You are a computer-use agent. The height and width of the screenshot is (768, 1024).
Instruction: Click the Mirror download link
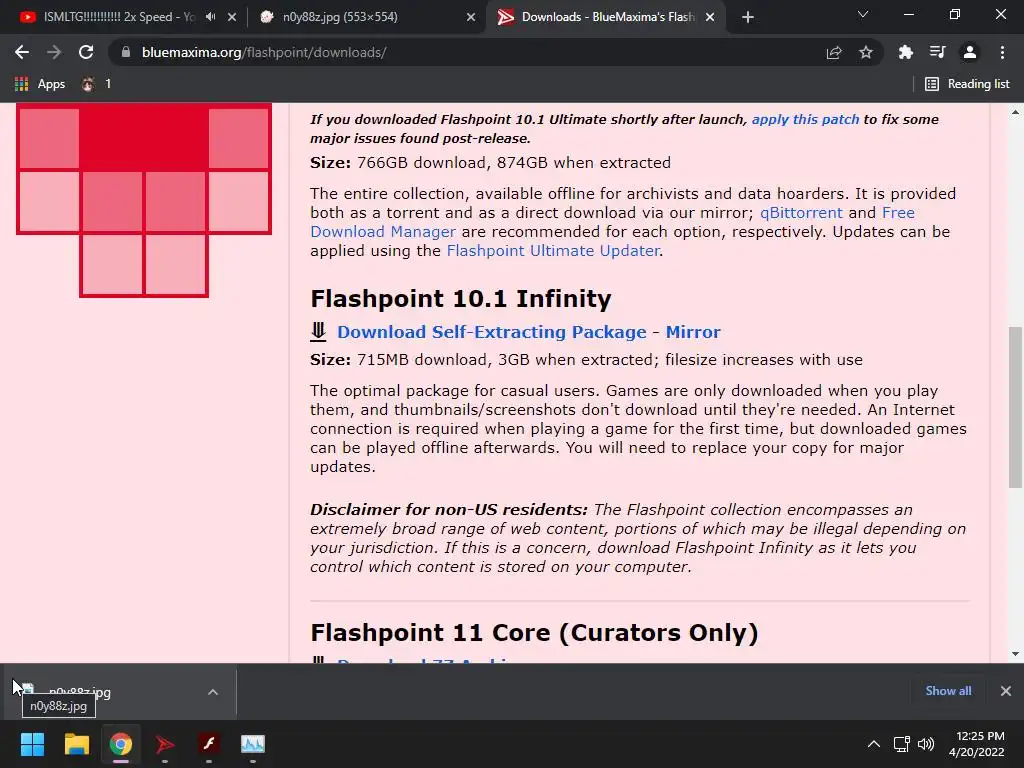click(693, 332)
